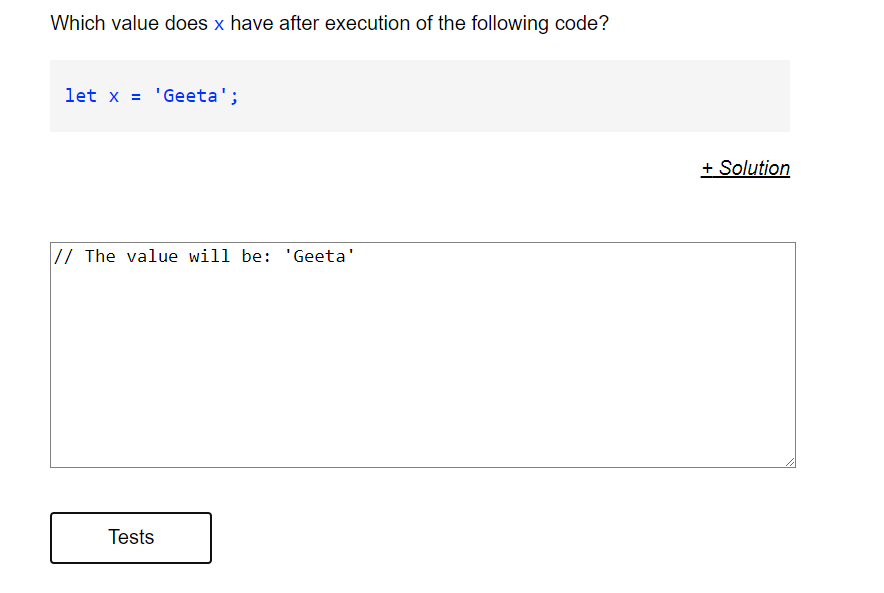Viewport: 884px width, 593px height.
Task: Click the Tests button
Action: click(130, 537)
